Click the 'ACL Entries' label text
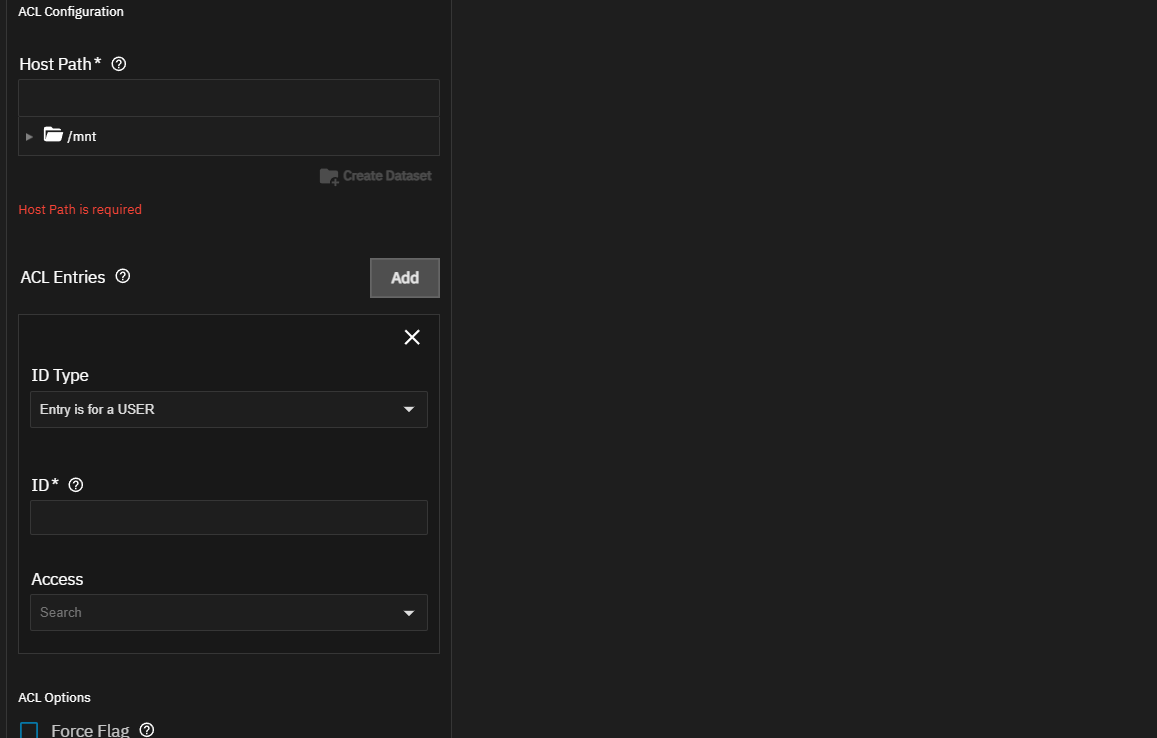The image size is (1157, 738). 63,277
